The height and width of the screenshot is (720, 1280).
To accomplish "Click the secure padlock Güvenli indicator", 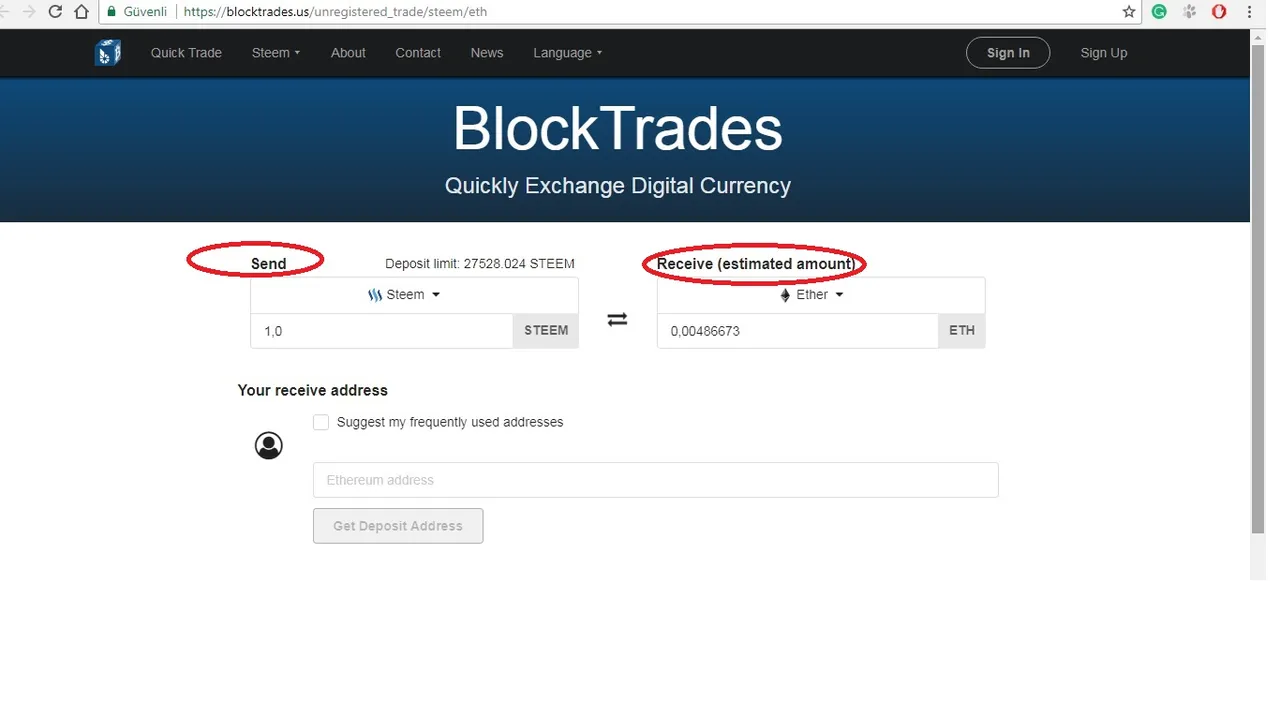I will point(137,12).
